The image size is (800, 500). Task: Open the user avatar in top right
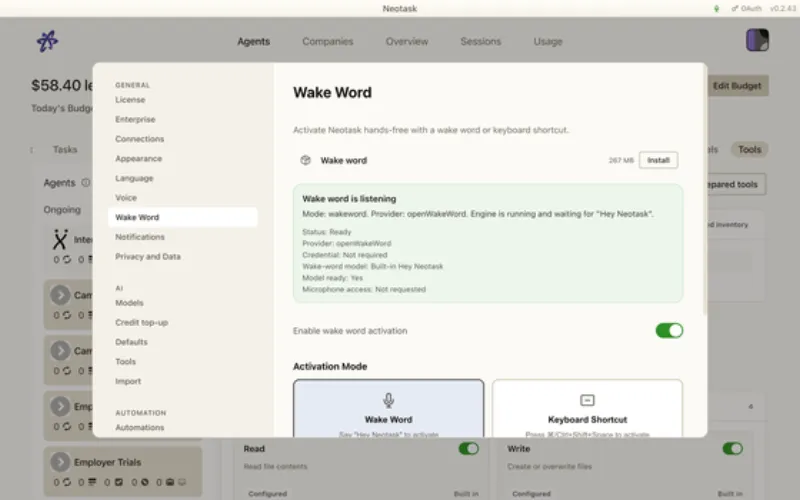[757, 40]
